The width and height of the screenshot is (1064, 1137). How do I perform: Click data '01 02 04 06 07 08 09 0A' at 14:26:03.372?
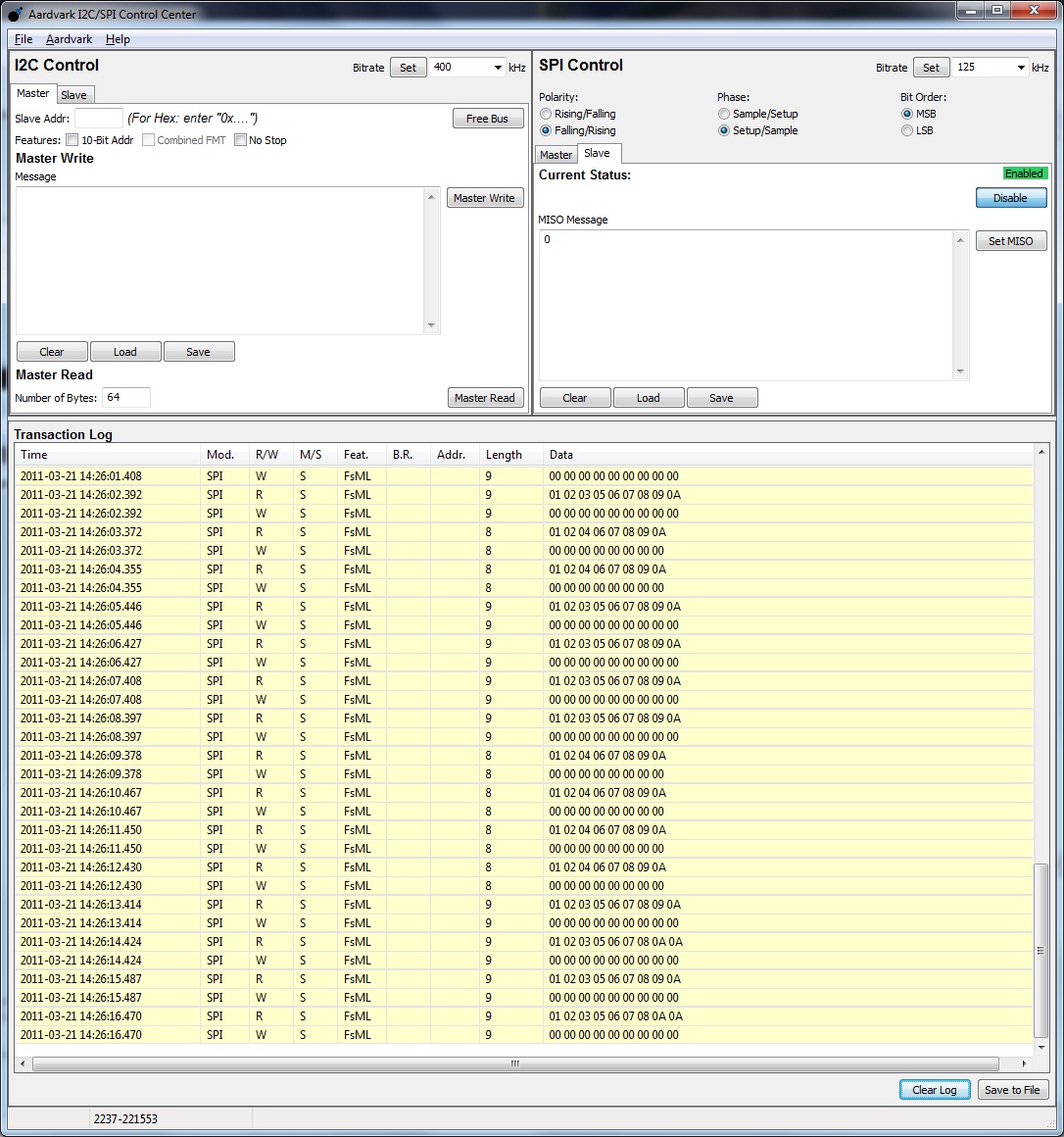pos(607,532)
